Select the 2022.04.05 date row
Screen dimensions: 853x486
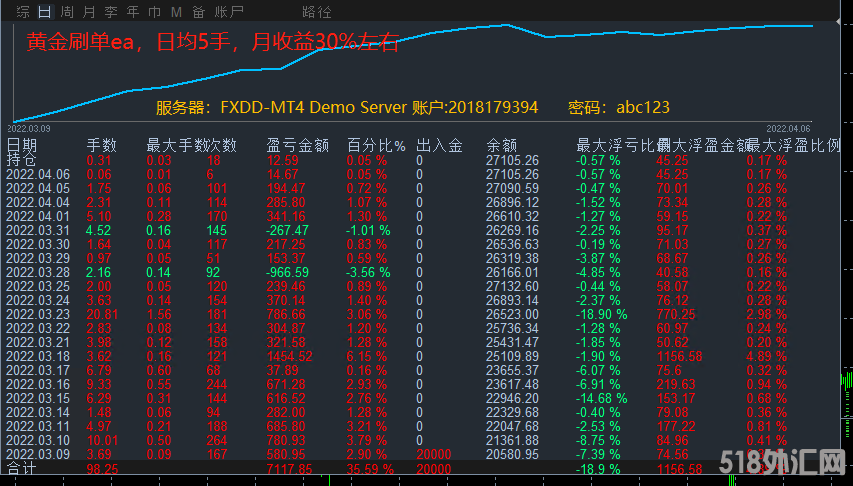(38, 188)
